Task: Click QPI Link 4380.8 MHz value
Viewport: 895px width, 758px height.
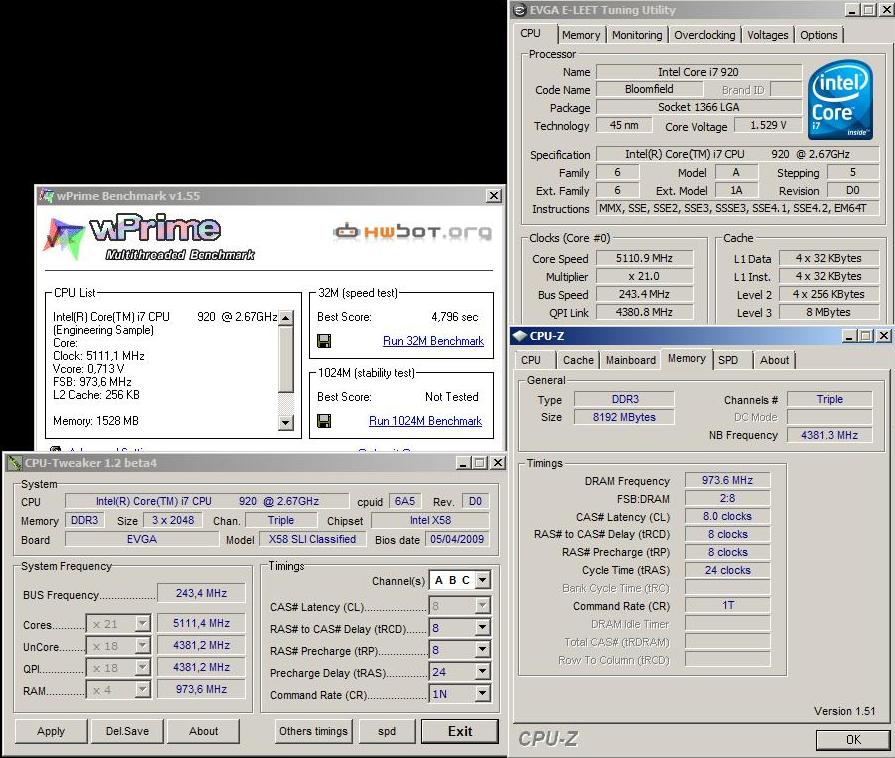Action: pos(644,312)
